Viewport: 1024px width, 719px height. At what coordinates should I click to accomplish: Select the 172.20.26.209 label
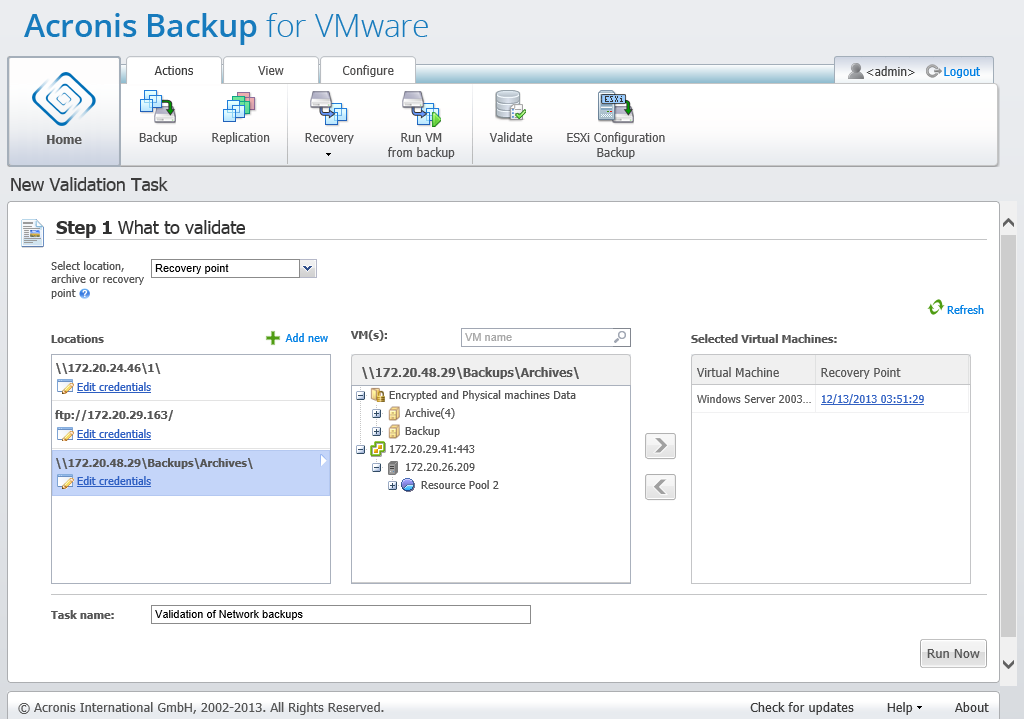(x=440, y=468)
